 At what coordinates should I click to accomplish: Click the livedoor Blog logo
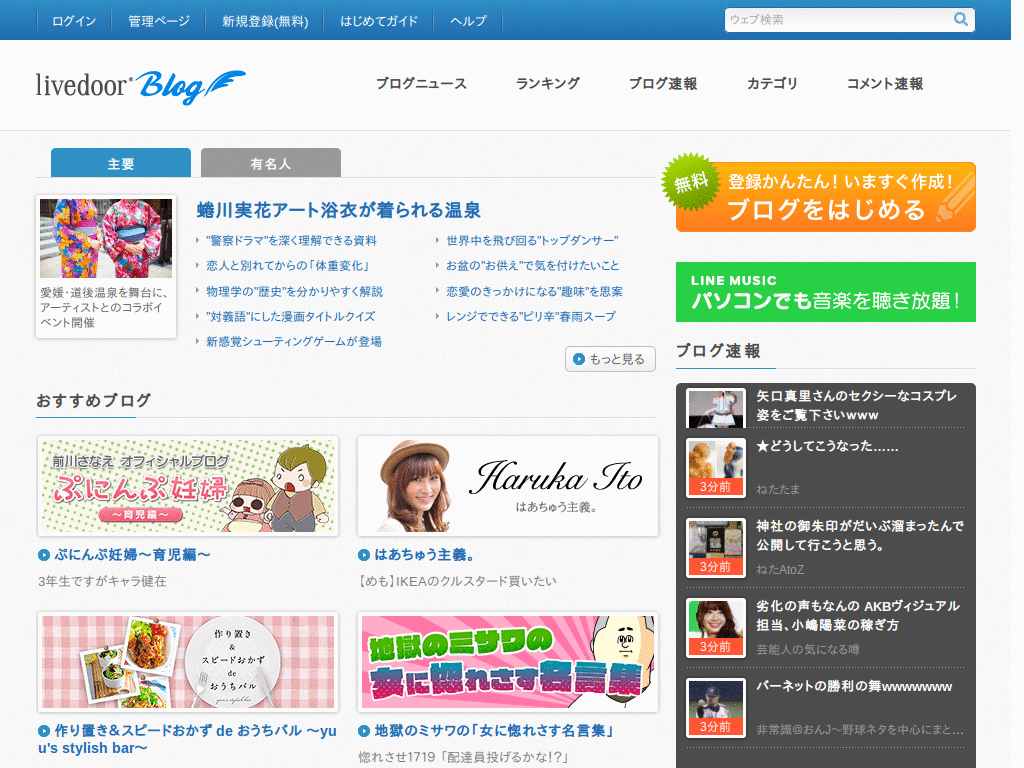(140, 87)
